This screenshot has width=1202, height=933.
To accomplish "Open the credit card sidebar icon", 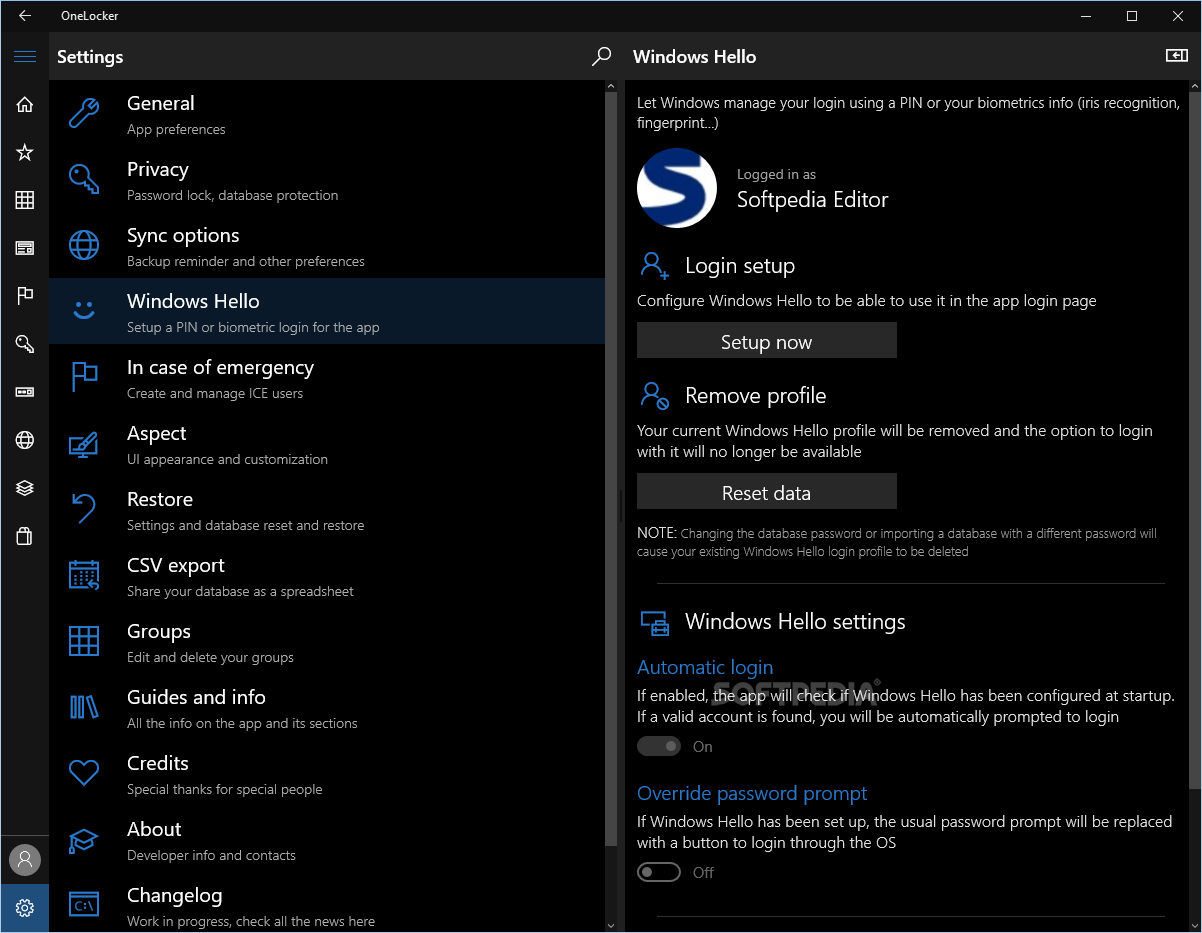I will point(25,248).
